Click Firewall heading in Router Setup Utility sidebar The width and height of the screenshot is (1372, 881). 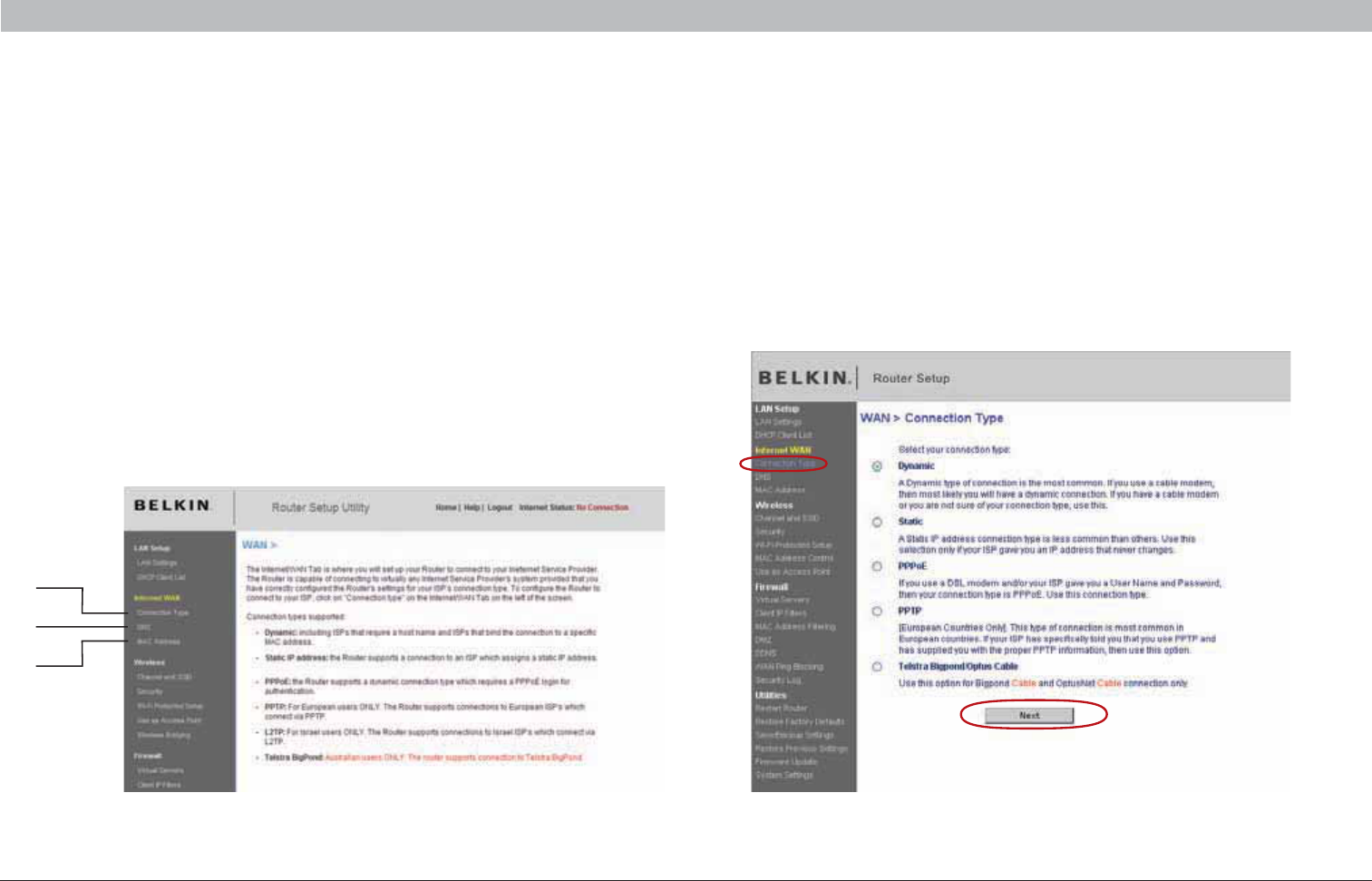(x=148, y=756)
